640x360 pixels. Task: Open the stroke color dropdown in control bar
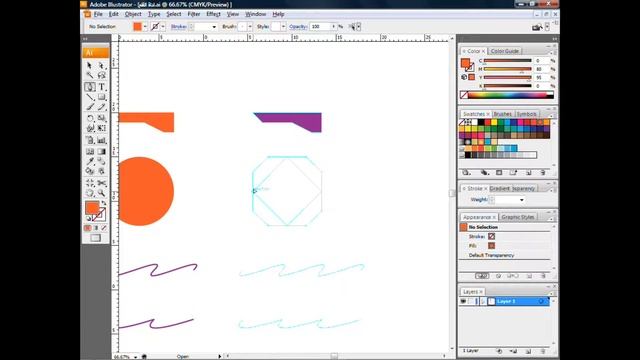point(163,27)
